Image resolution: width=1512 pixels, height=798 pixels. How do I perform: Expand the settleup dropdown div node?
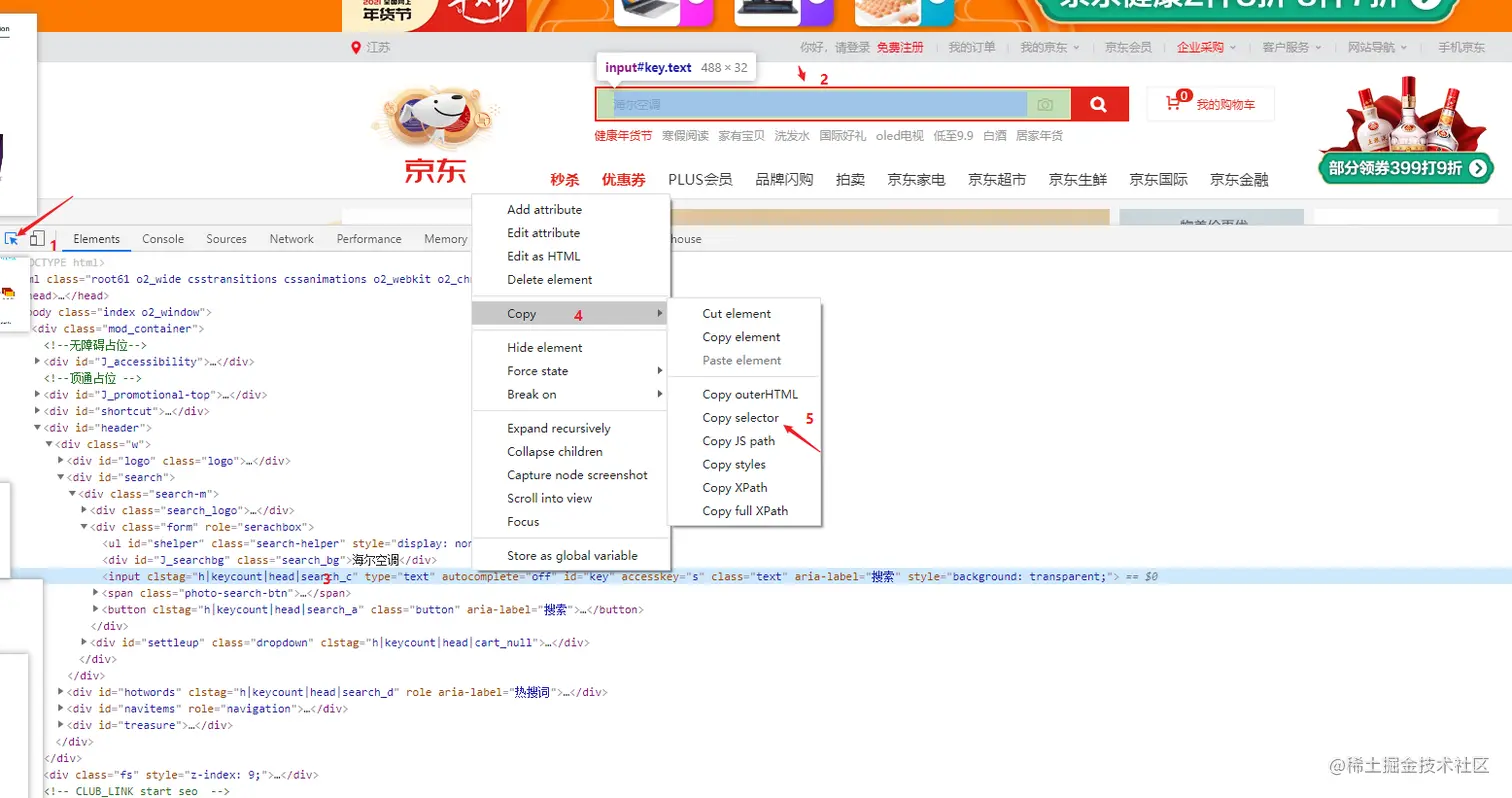coord(85,642)
